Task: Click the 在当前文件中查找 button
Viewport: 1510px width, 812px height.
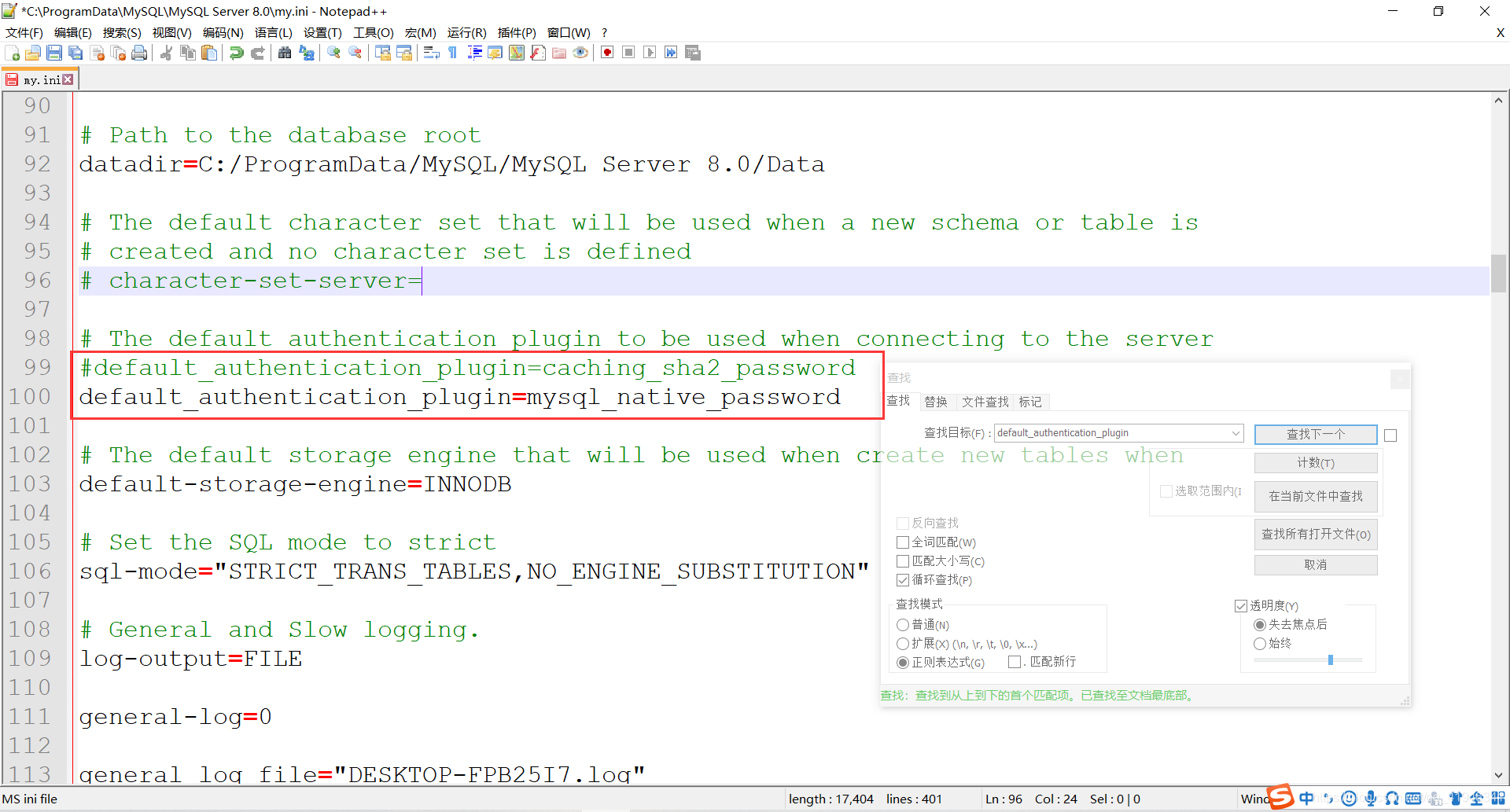Action: [1314, 496]
